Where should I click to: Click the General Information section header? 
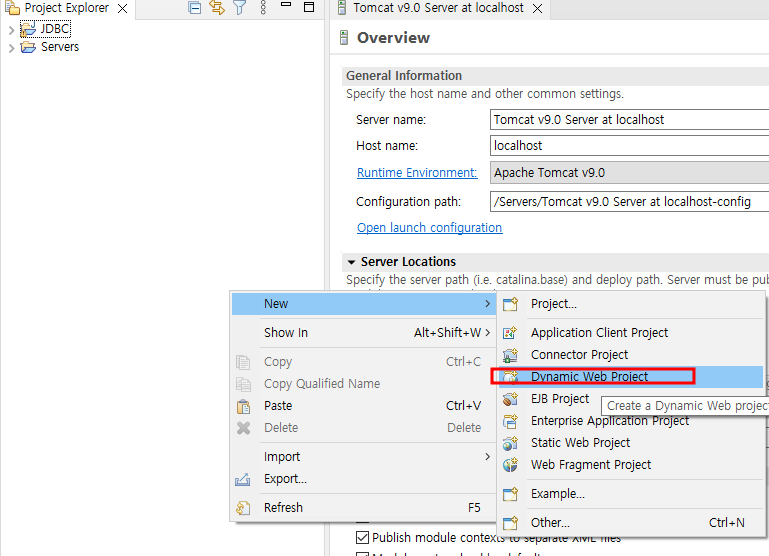point(555,76)
